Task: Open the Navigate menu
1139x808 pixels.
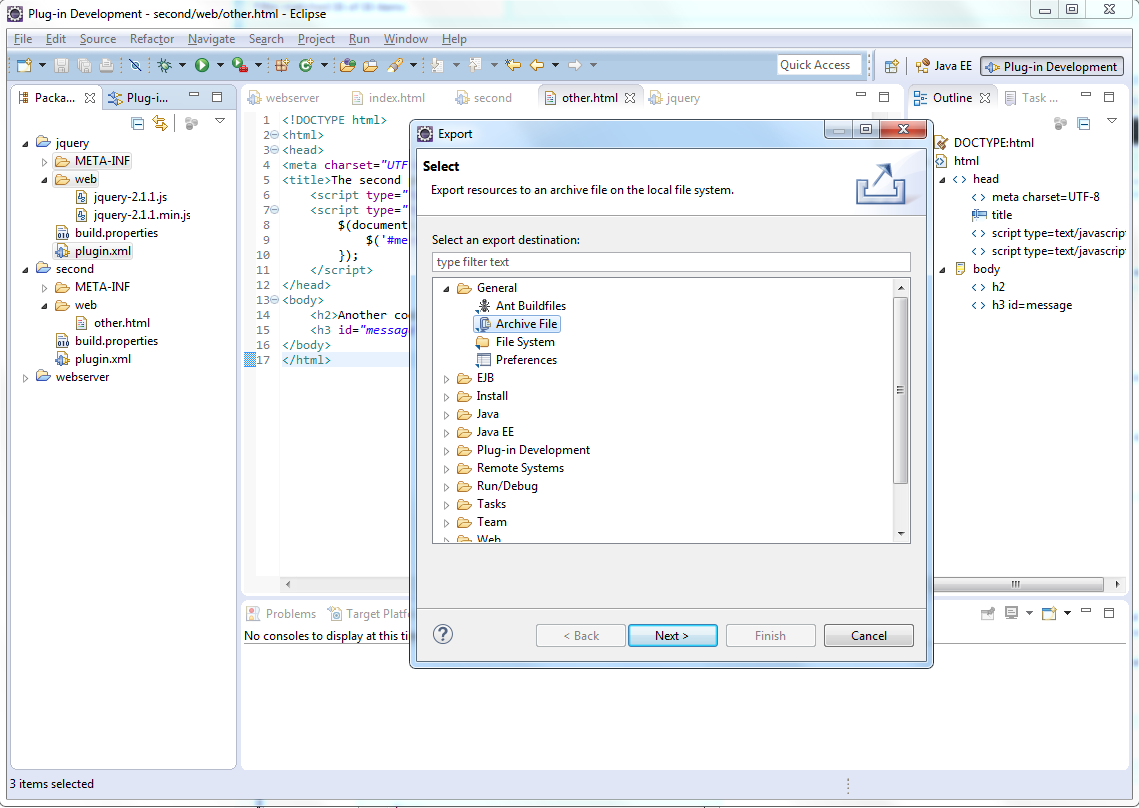Action: (211, 39)
